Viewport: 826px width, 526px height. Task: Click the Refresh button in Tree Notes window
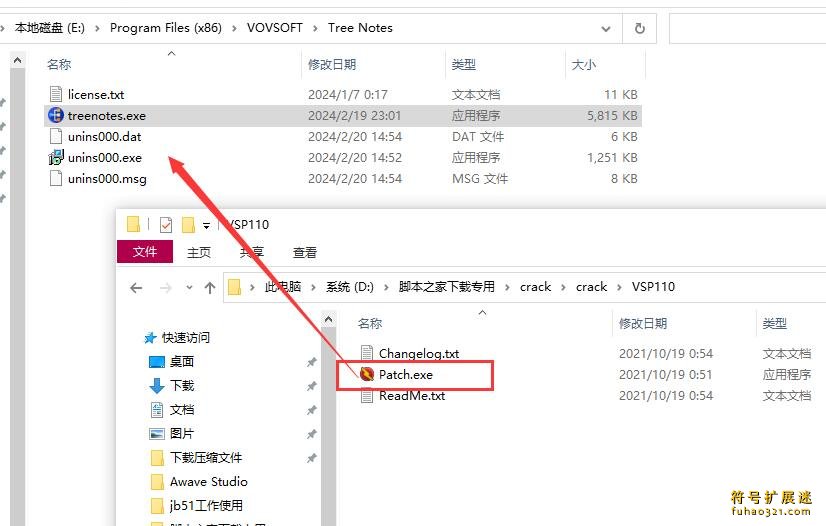click(640, 28)
